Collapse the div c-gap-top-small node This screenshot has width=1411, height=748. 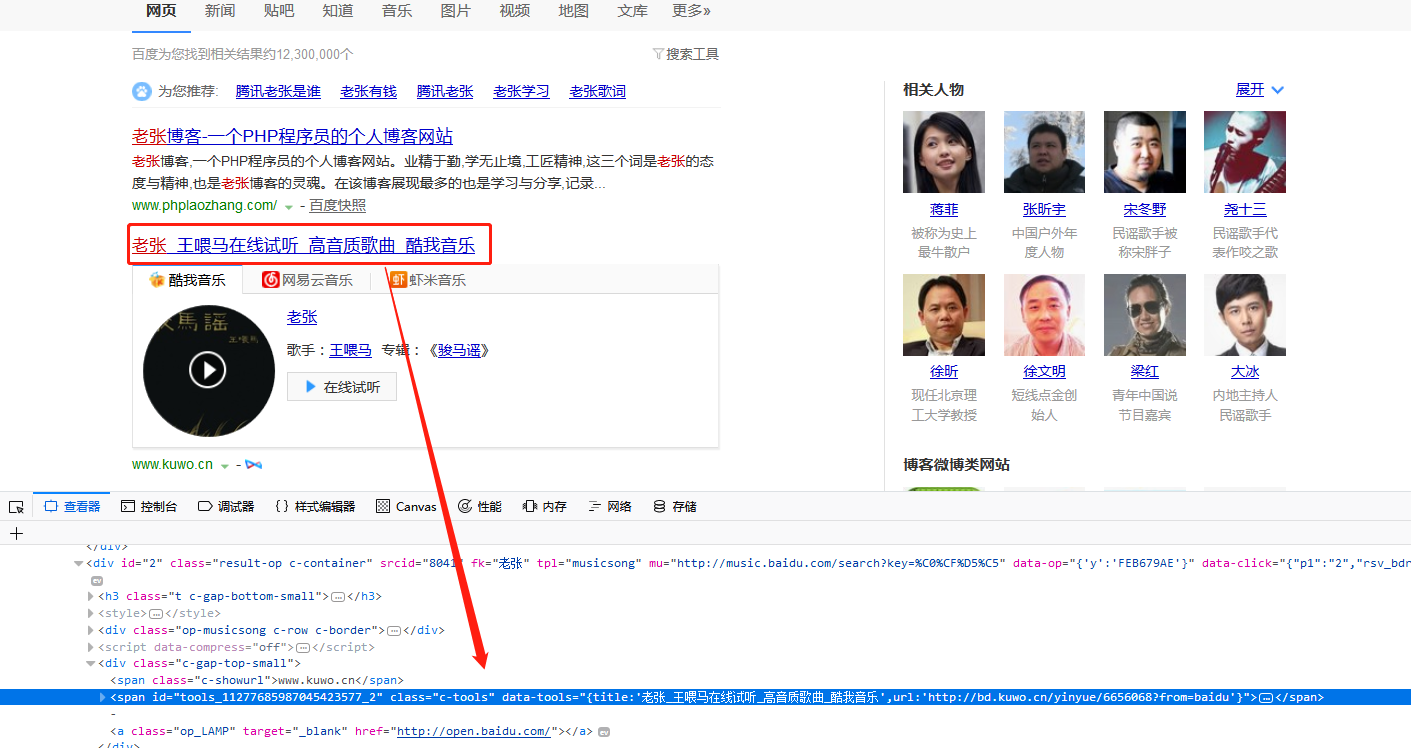tap(91, 663)
